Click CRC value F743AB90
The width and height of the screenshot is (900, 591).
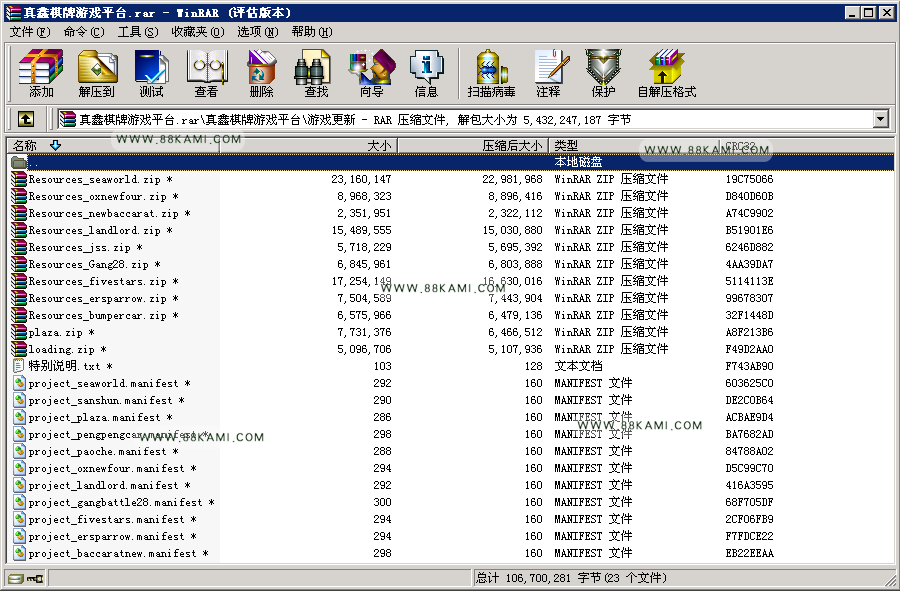tap(749, 366)
